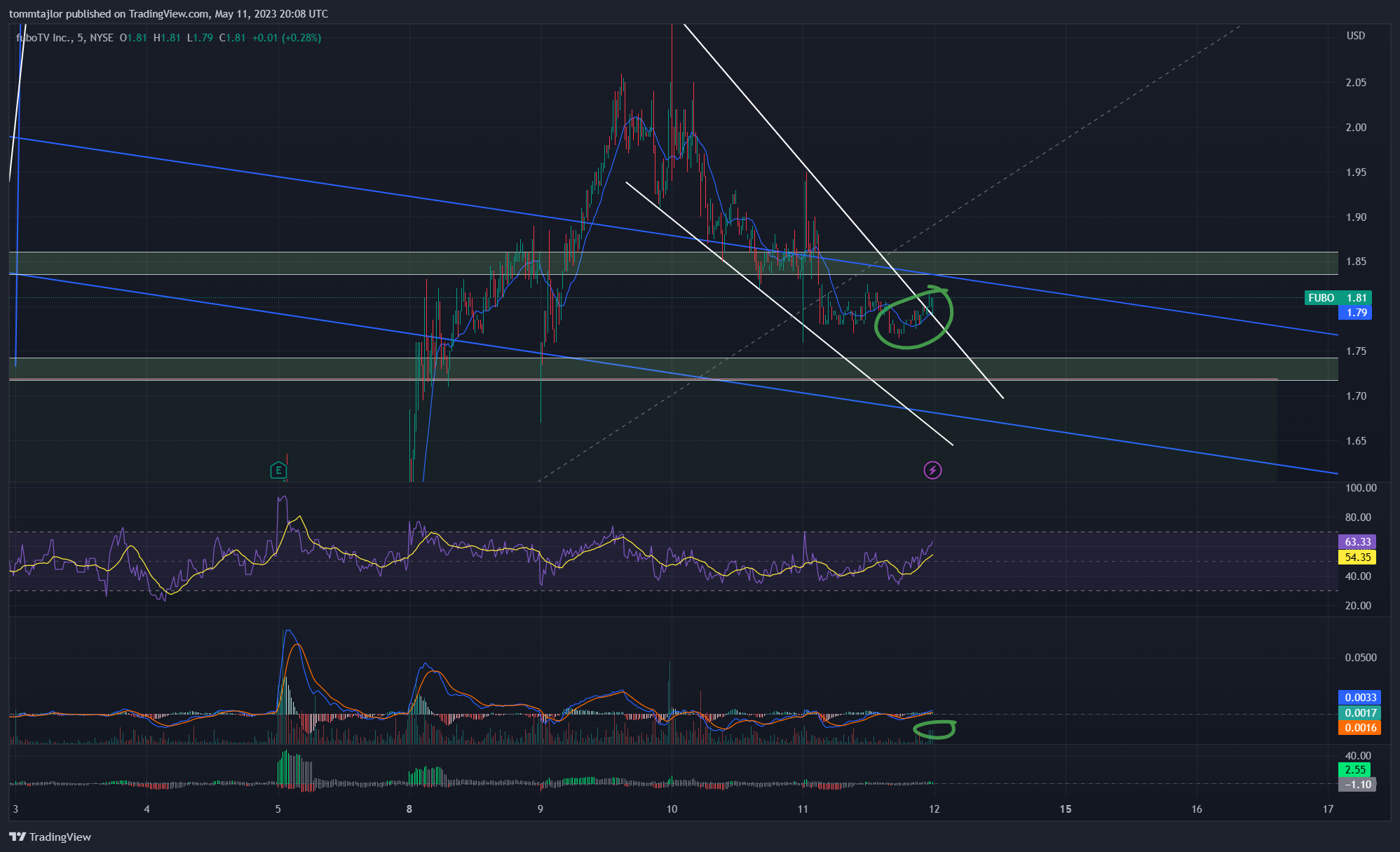Click date label 17 on time axis
Screen dimensions: 1400x852
(1328, 809)
